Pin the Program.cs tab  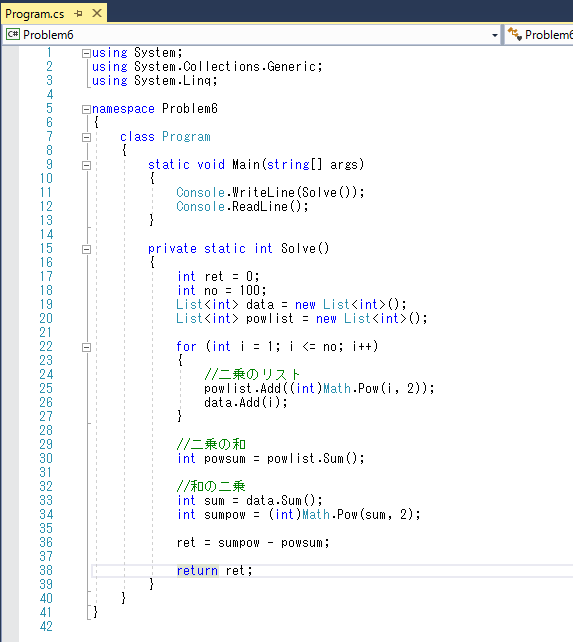[x=78, y=14]
